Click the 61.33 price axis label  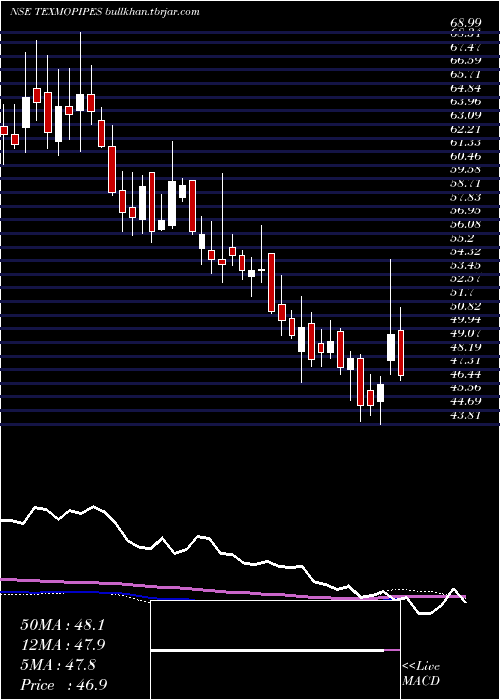465,142
